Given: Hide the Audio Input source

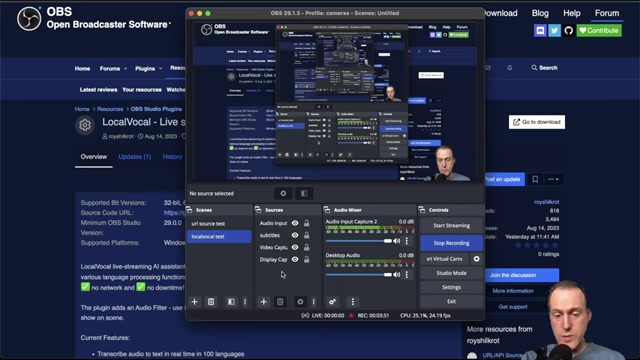Looking at the screenshot, I should click(x=295, y=223).
